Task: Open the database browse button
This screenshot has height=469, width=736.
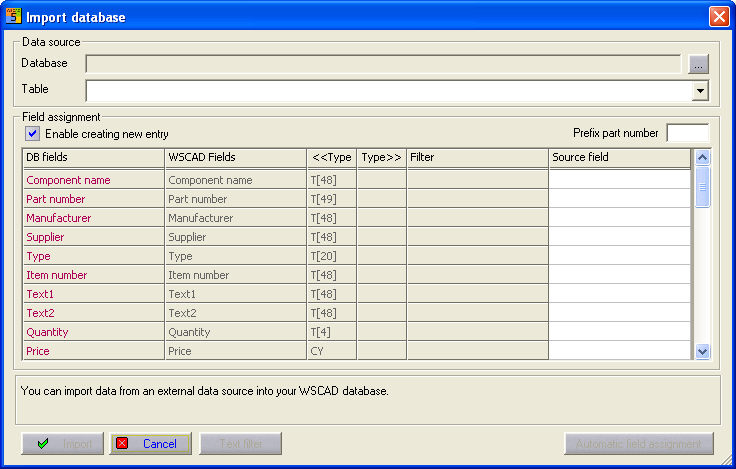Action: (x=698, y=64)
